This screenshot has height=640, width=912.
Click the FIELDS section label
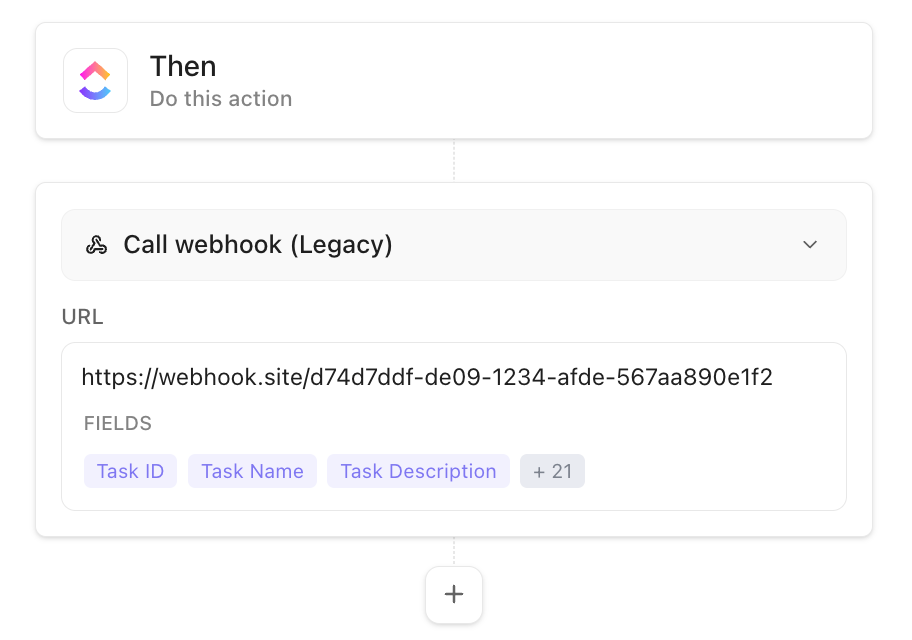(x=118, y=423)
